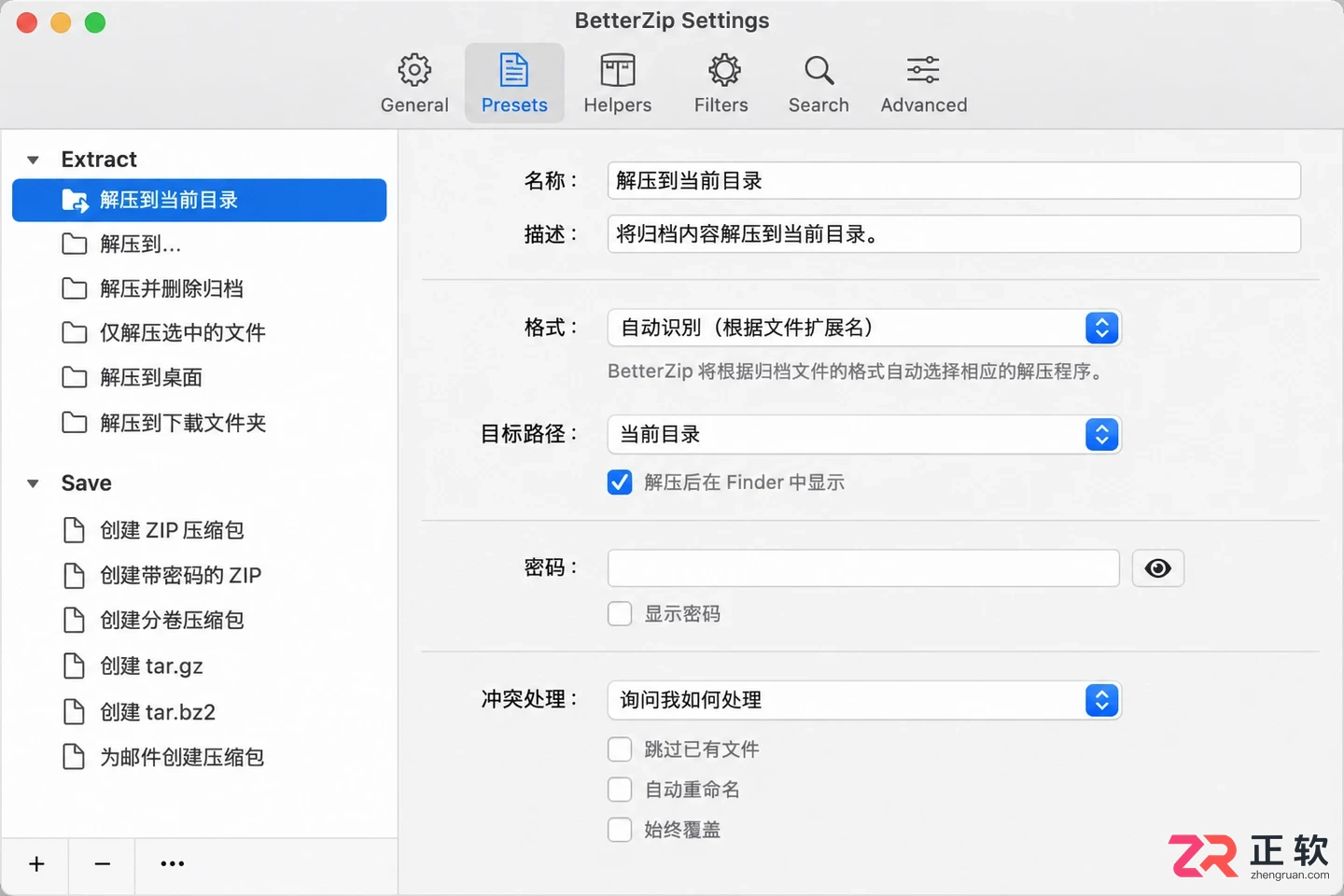Toggle password visibility with the eye button
This screenshot has height=896, width=1344.
click(1158, 568)
